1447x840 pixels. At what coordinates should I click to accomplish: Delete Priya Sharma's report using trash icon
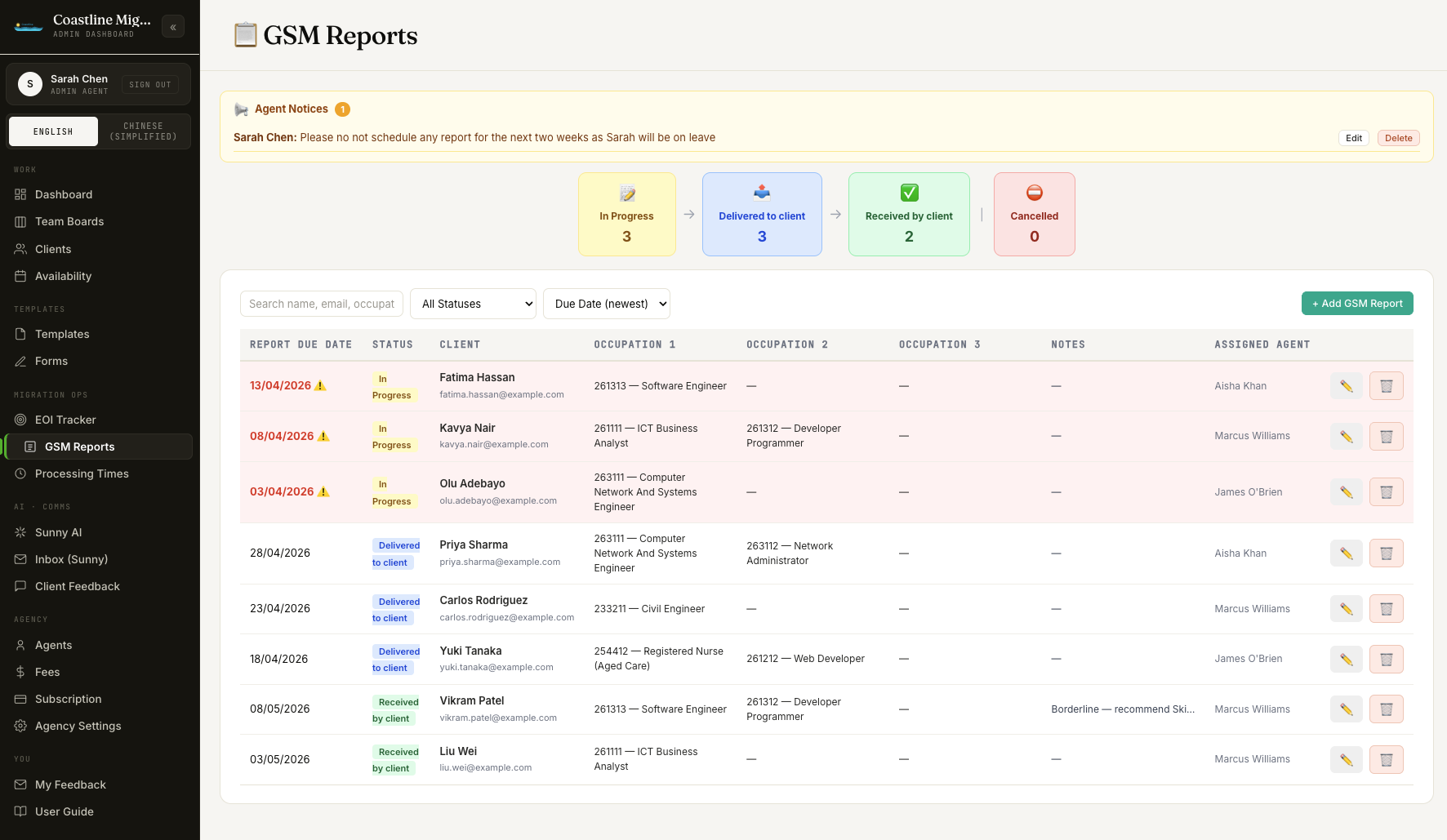click(x=1387, y=553)
